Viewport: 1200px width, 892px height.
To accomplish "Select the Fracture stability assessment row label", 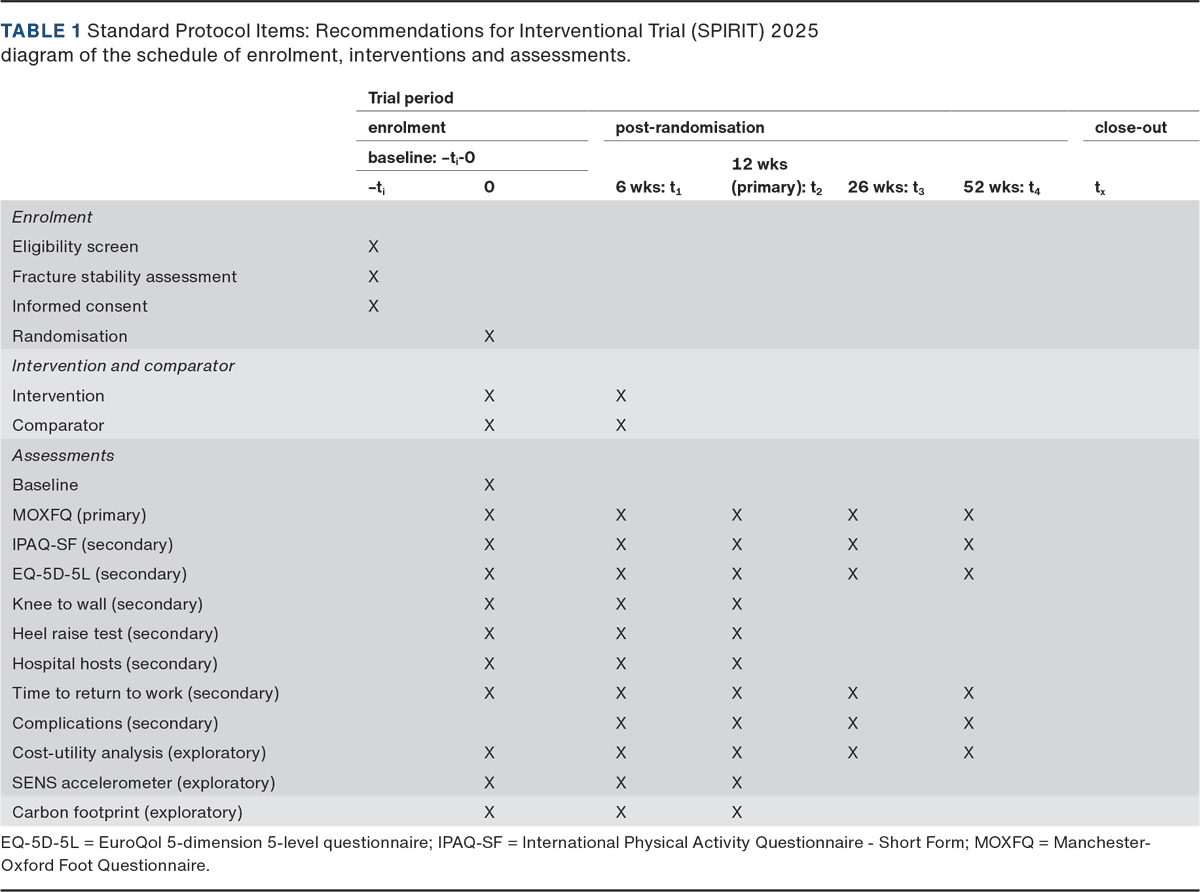I will 124,277.
